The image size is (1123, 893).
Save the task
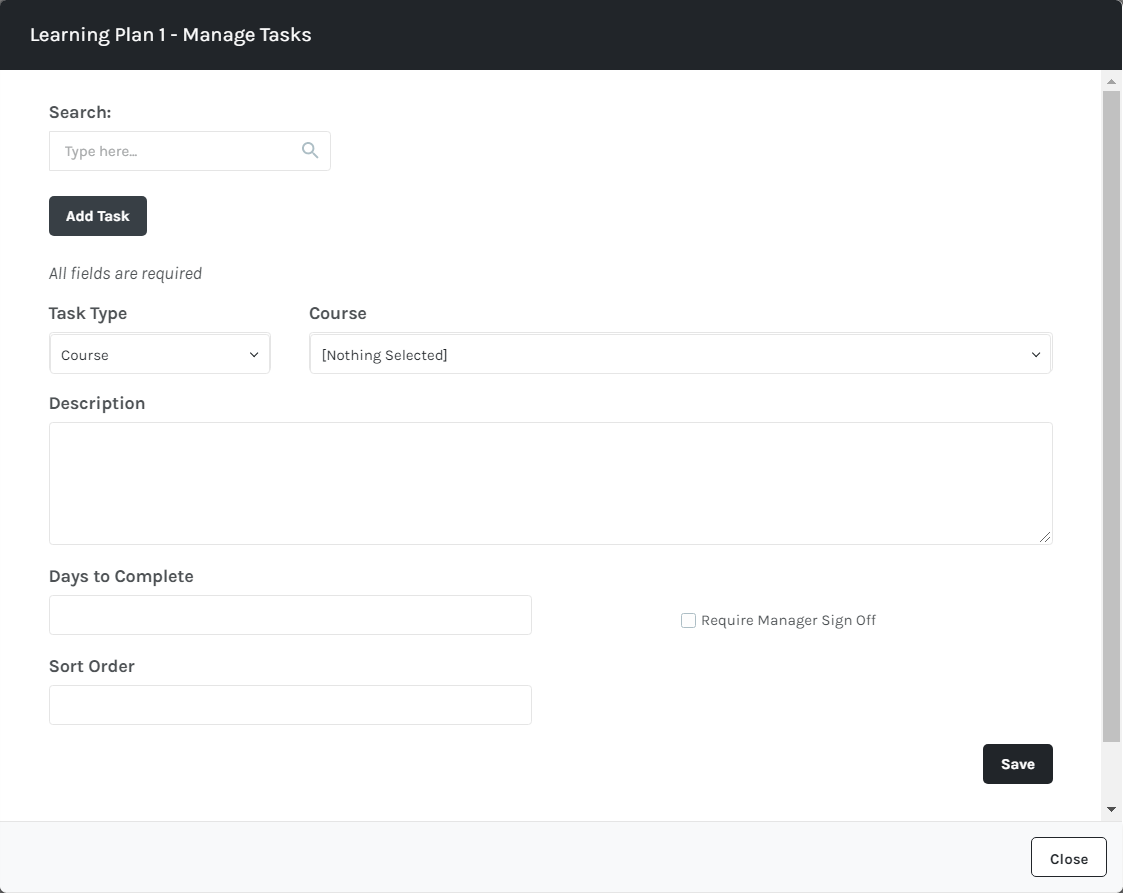[x=1018, y=764]
